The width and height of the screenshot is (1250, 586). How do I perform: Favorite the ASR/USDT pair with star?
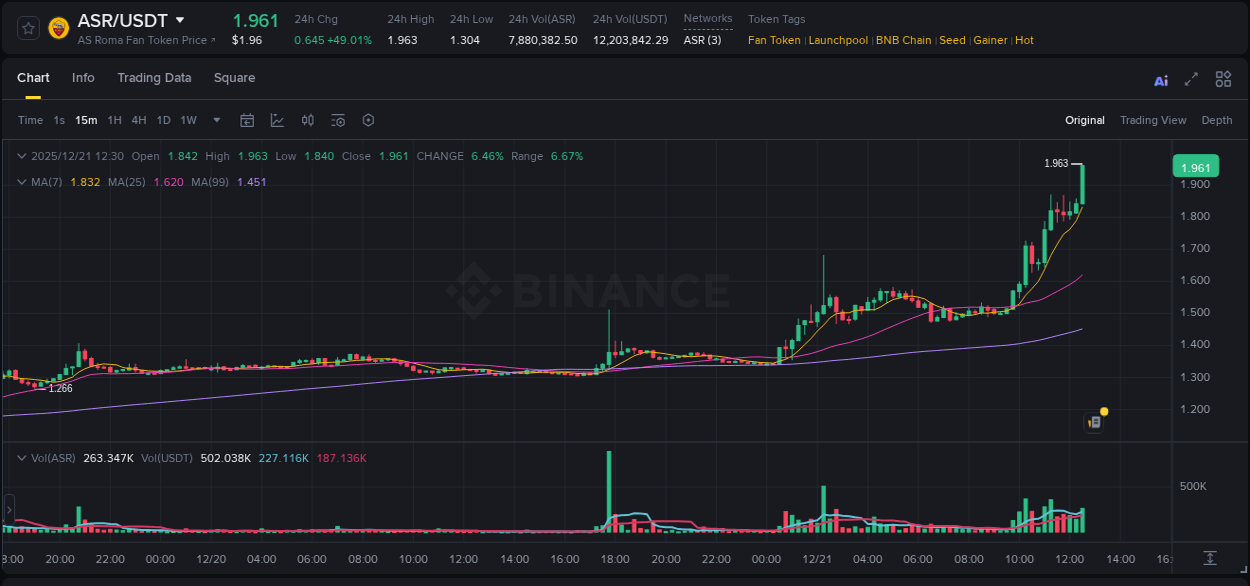coord(27,27)
